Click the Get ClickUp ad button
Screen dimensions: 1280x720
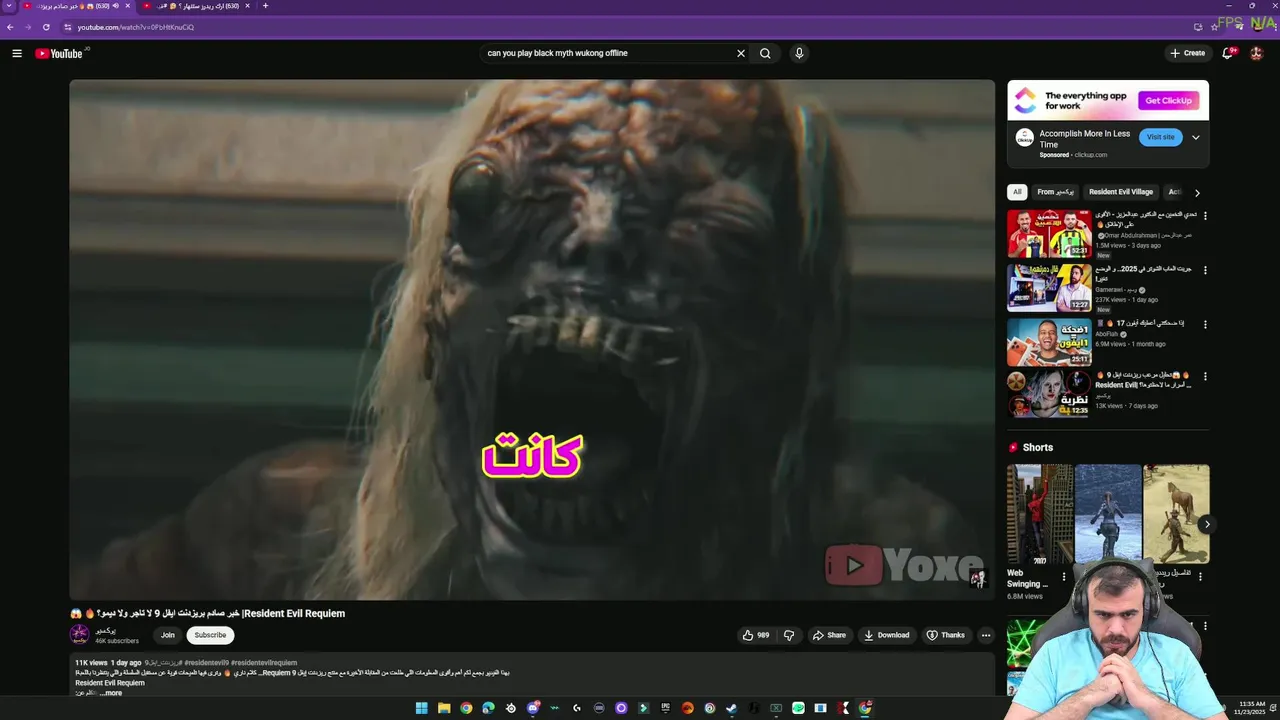point(1168,101)
